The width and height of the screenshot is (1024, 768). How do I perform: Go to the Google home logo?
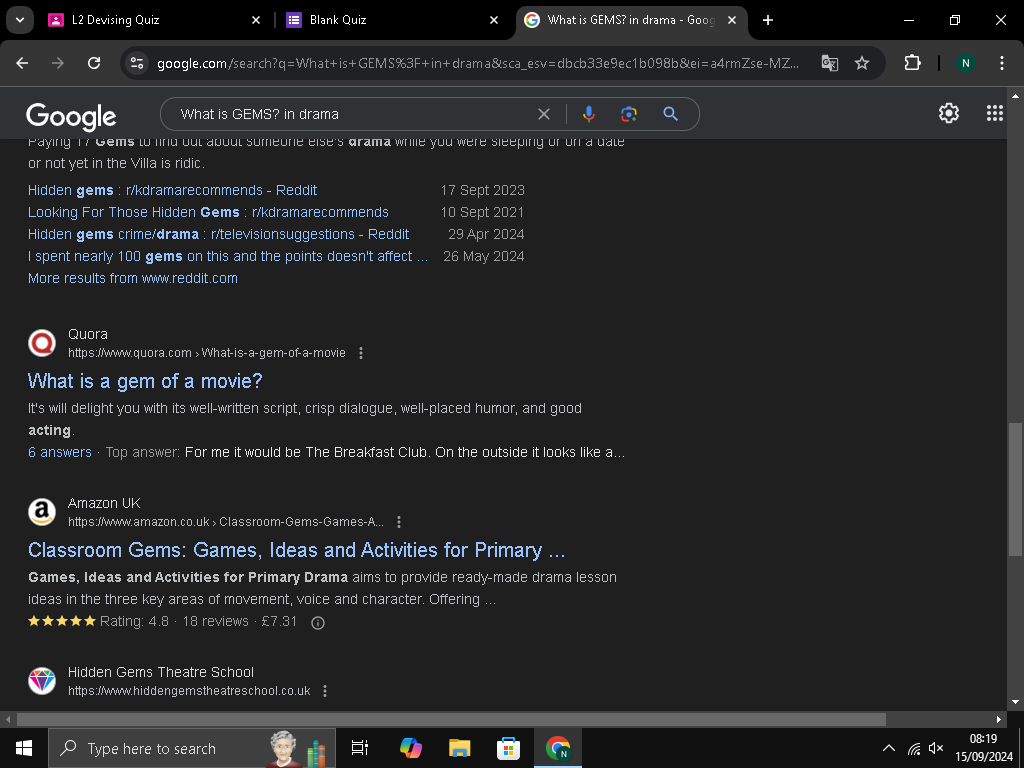tap(71, 116)
